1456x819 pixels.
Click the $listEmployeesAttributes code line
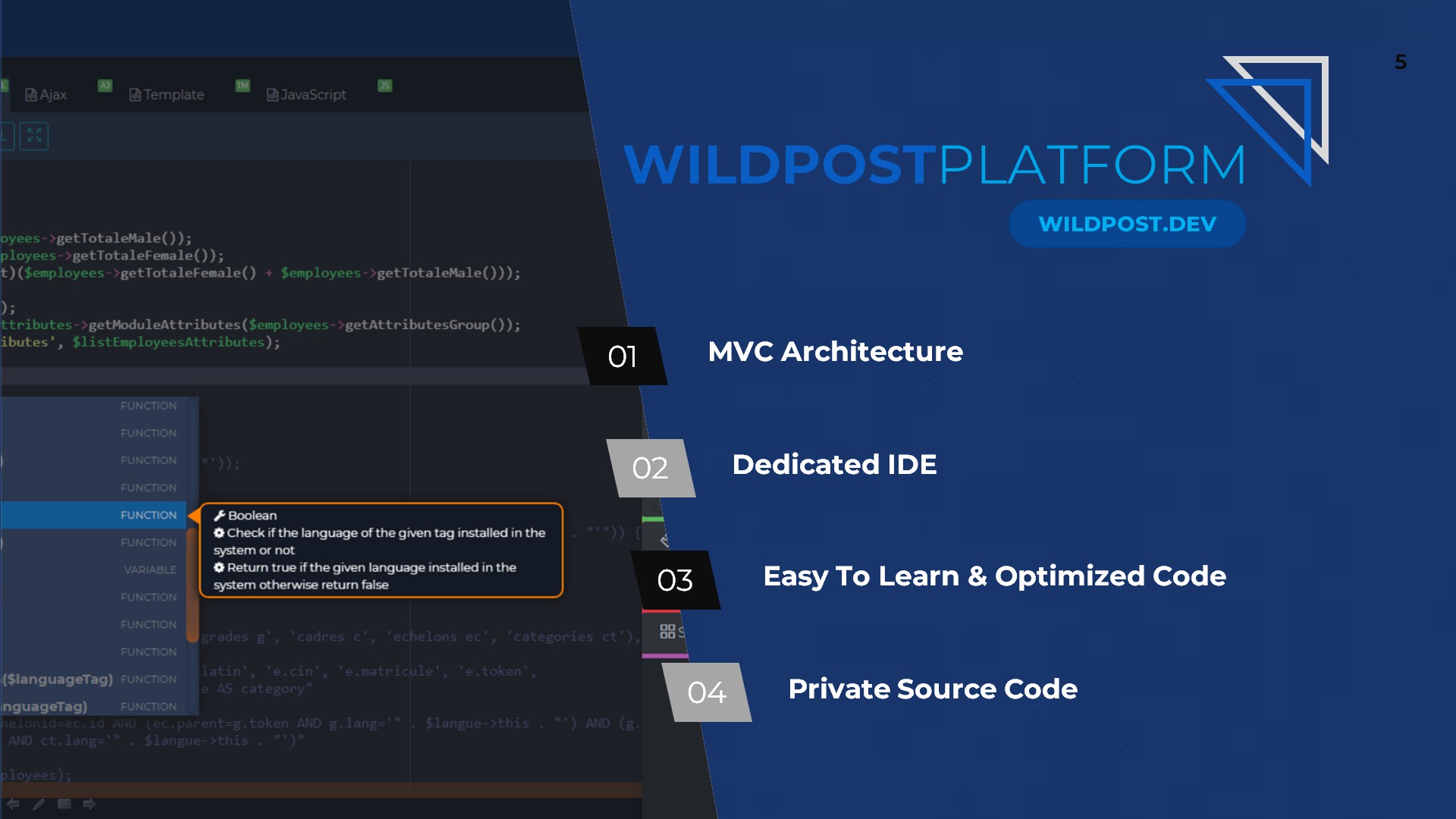(140, 342)
